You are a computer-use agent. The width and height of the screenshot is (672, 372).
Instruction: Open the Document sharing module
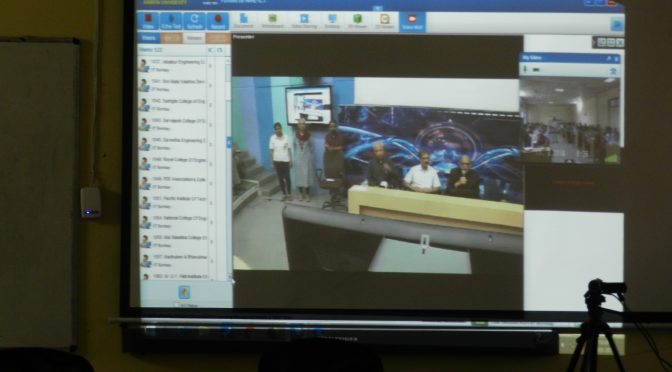coord(244,21)
